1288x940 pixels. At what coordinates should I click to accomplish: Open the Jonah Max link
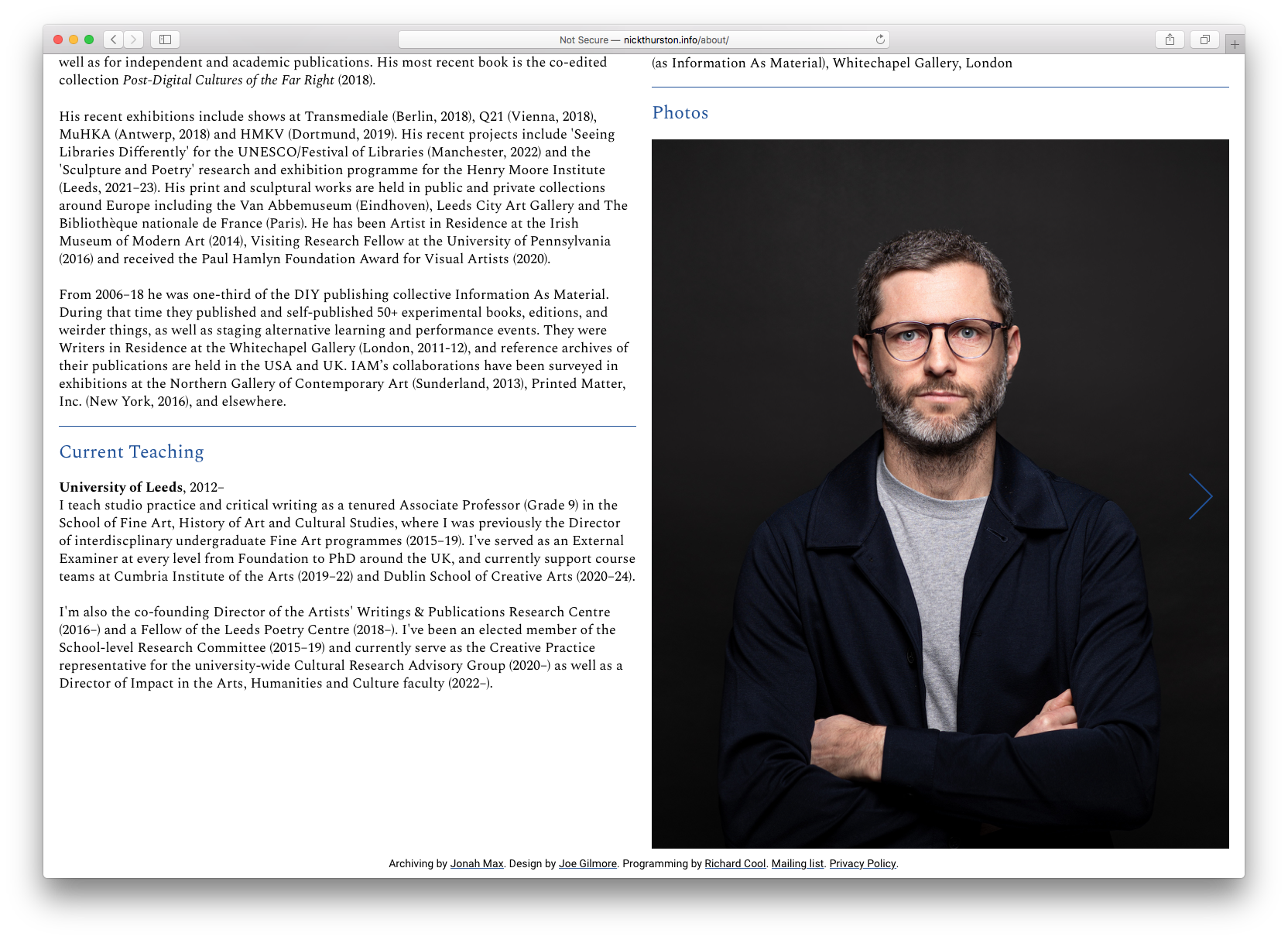(477, 863)
